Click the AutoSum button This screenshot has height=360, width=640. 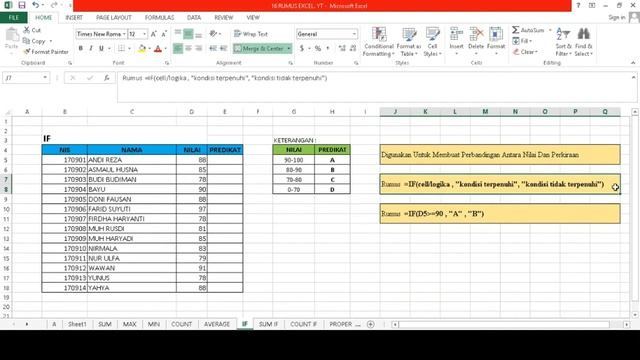pyautogui.click(x=529, y=30)
